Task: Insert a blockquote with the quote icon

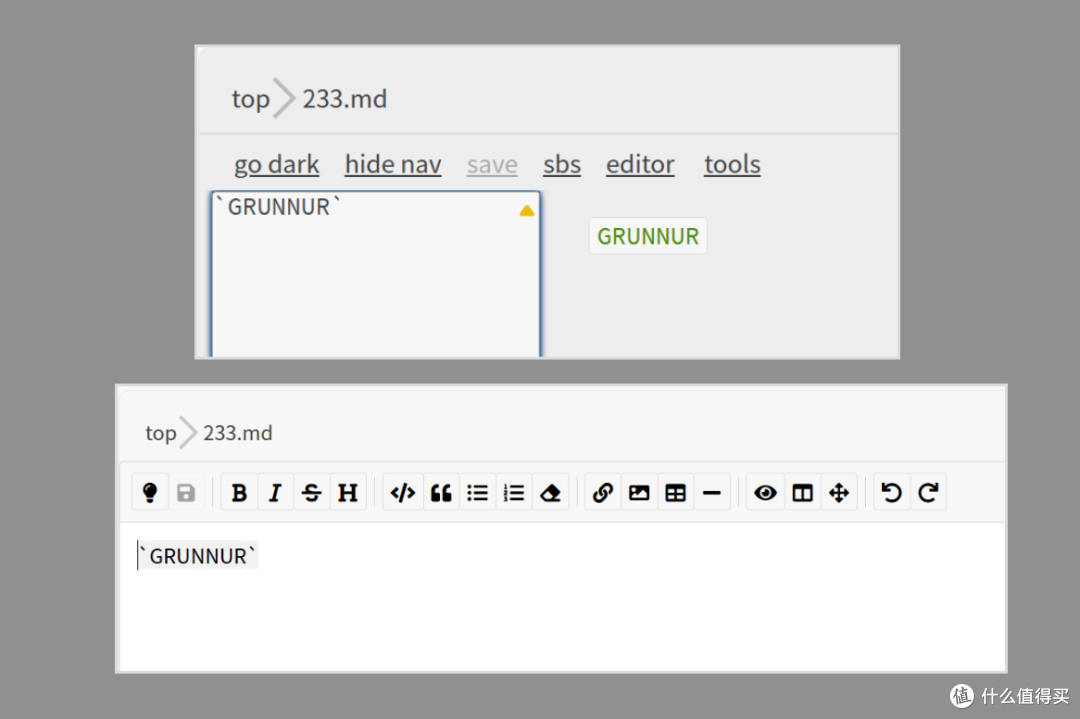Action: tap(441, 492)
